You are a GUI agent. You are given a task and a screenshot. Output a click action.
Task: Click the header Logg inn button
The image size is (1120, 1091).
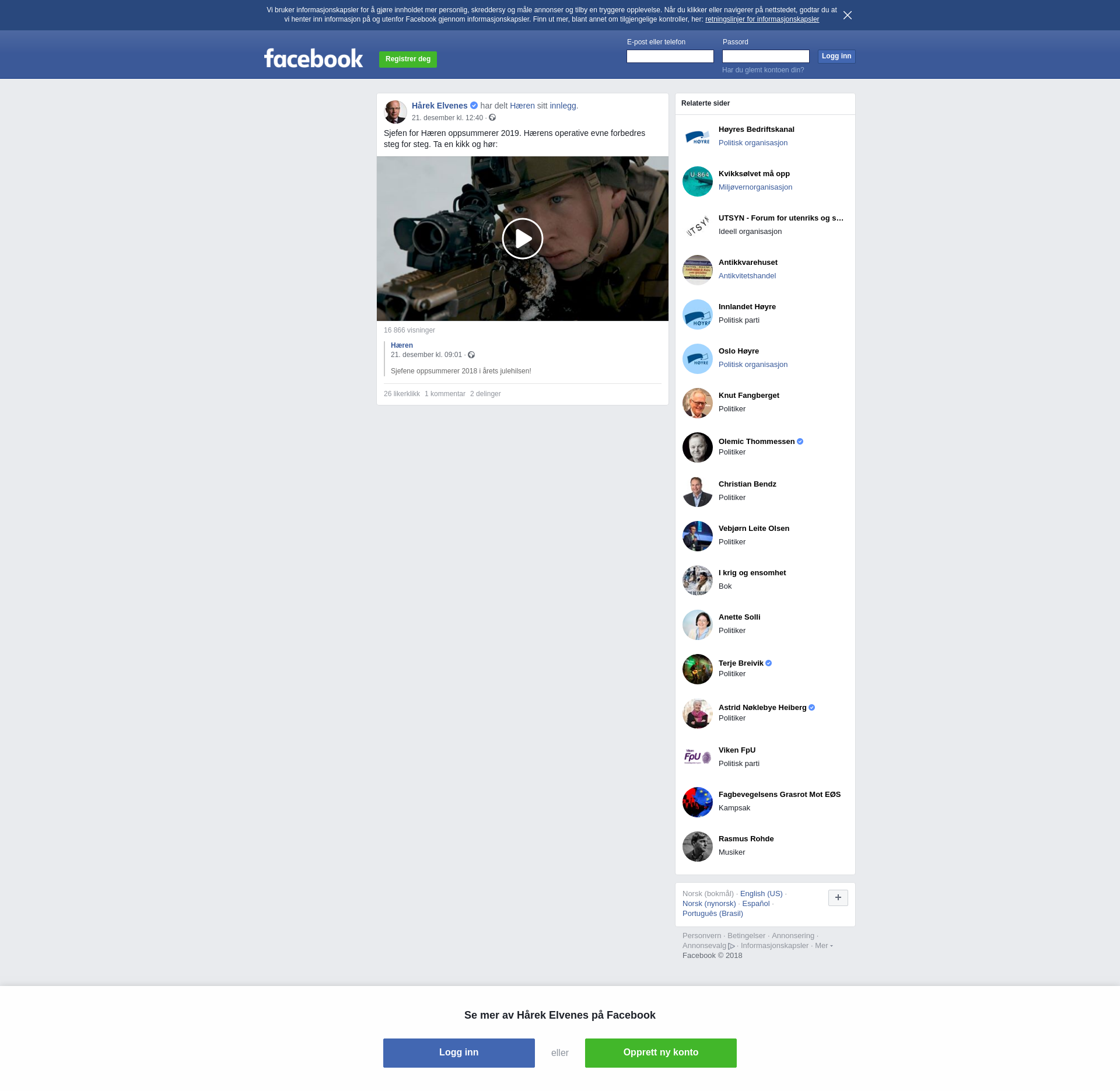point(836,56)
